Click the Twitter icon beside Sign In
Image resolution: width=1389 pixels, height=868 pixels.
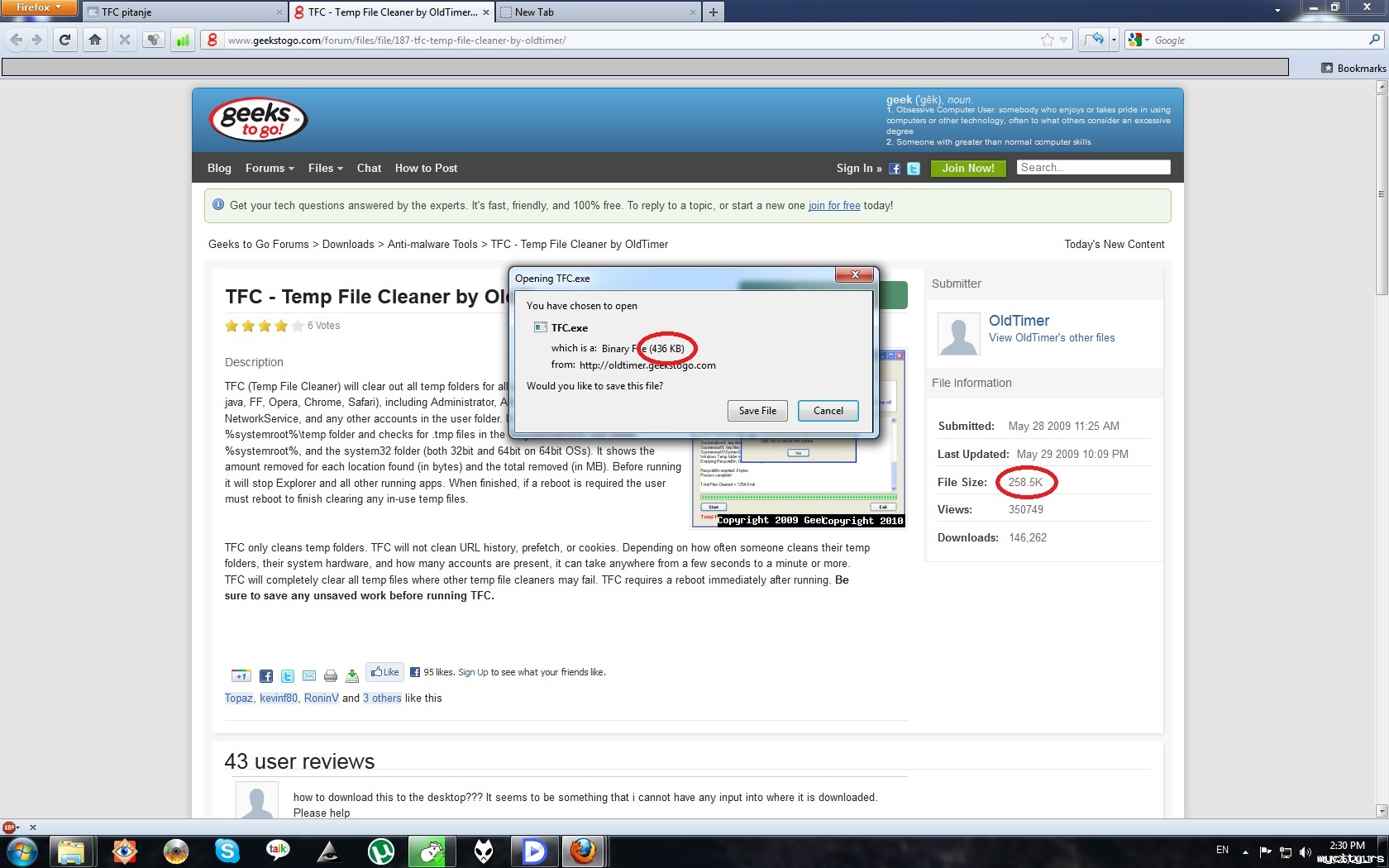click(x=914, y=169)
